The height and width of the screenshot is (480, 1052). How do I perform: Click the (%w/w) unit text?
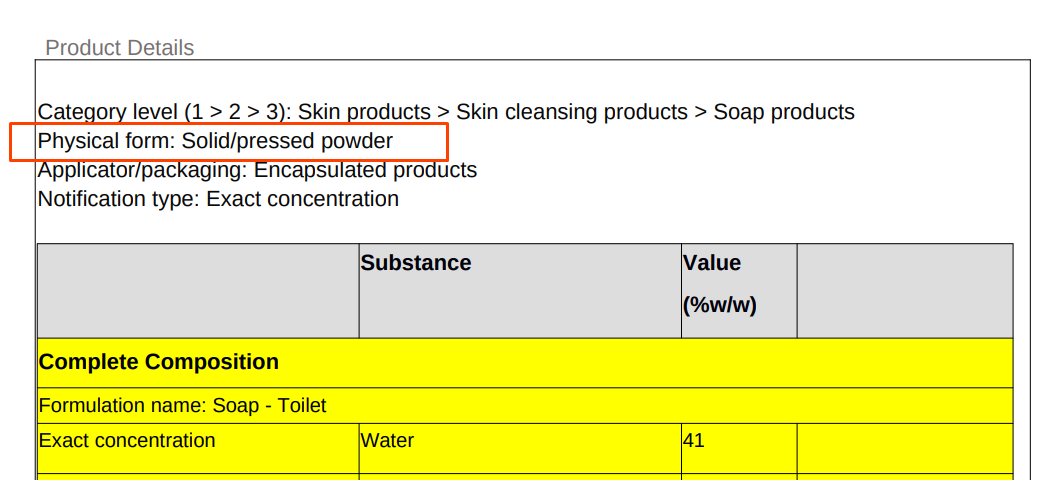coord(720,305)
